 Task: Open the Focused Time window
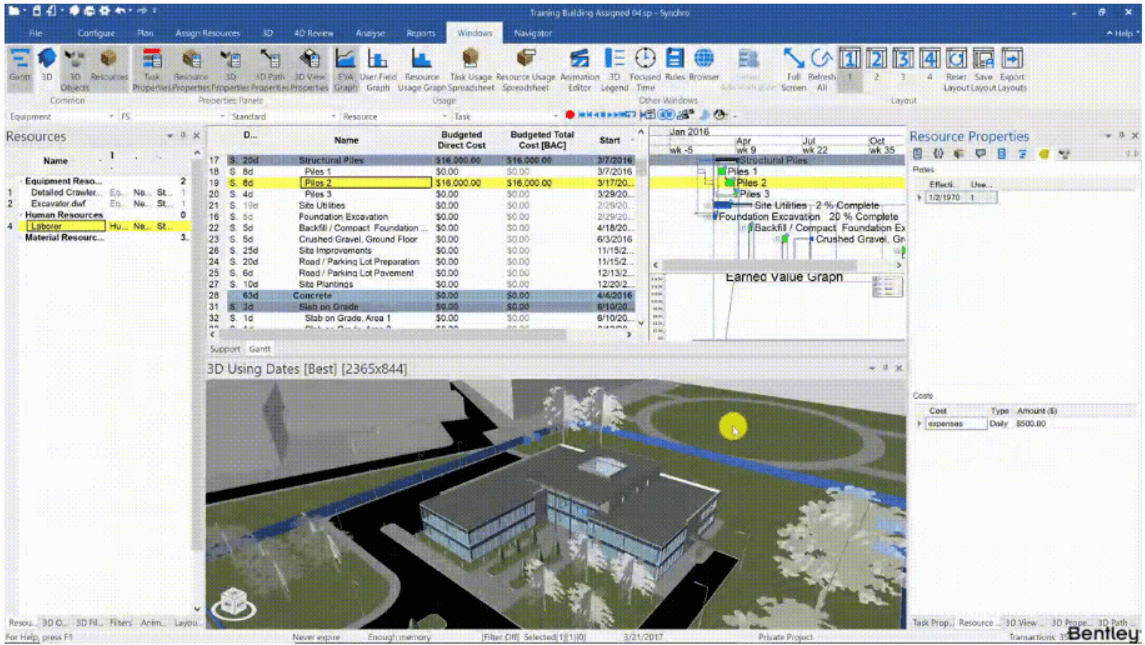click(x=645, y=69)
